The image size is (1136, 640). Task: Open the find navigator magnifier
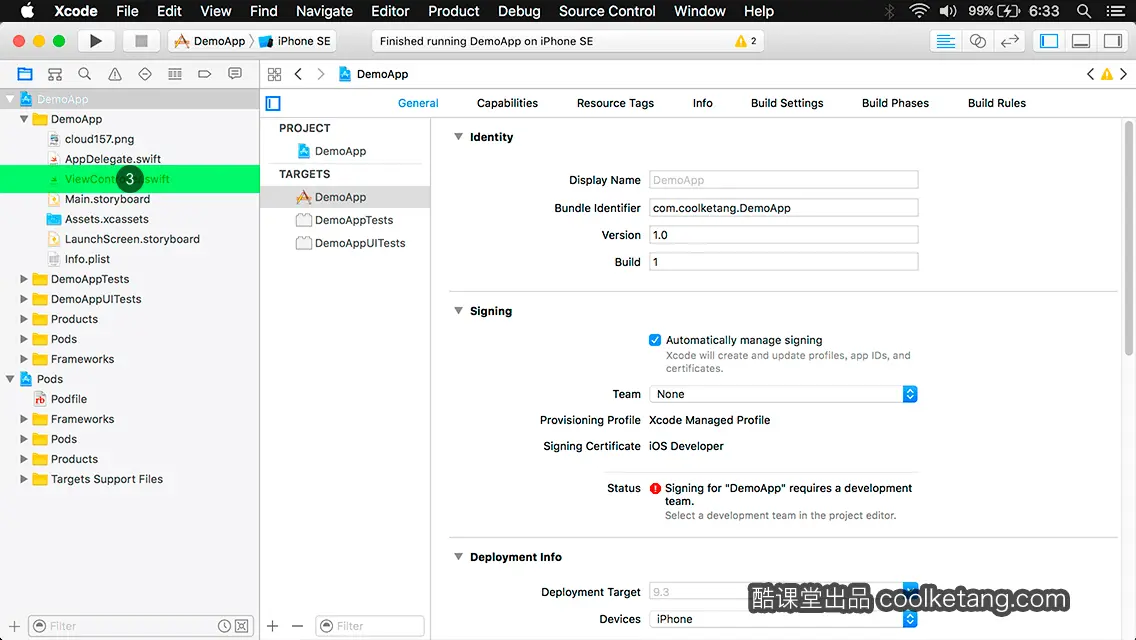85,74
